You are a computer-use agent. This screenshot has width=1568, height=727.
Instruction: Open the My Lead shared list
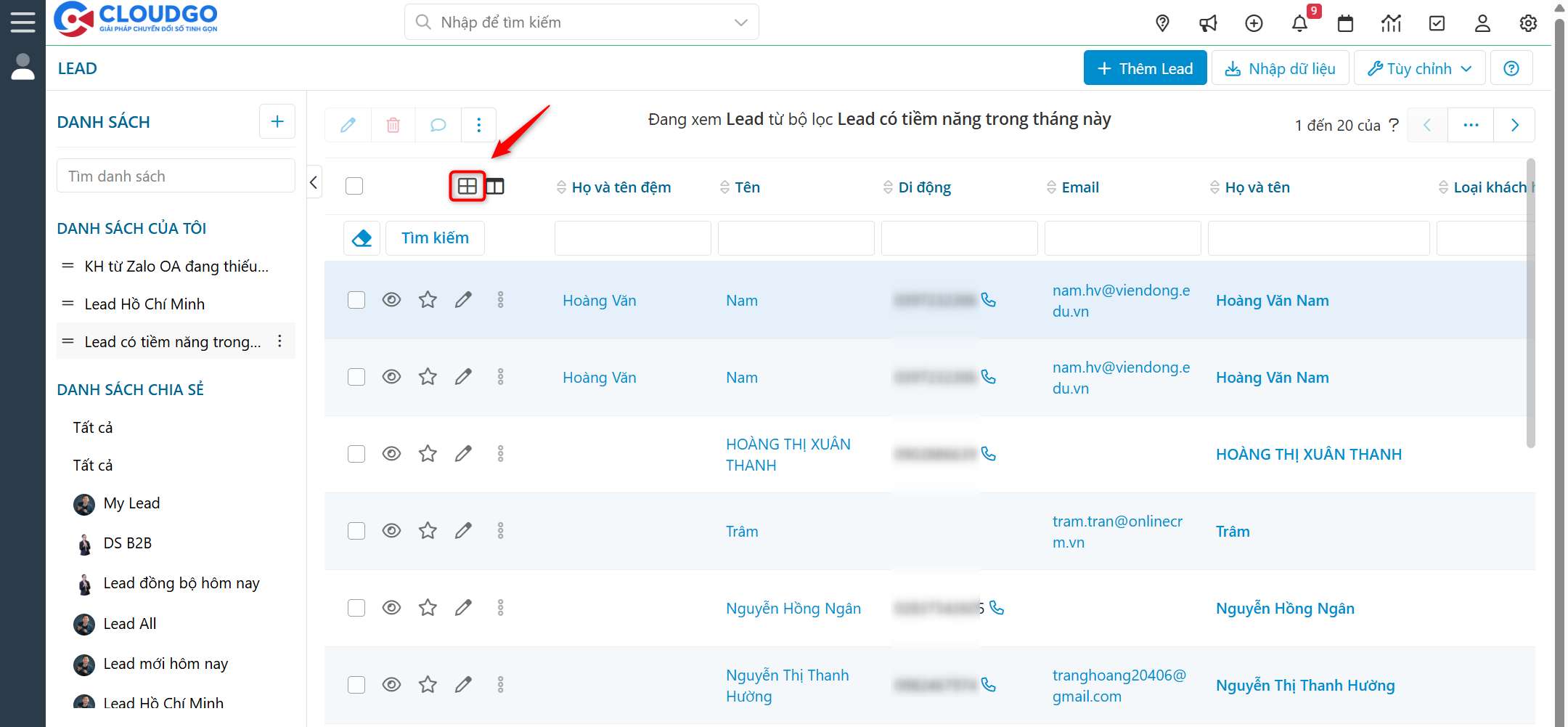point(131,503)
